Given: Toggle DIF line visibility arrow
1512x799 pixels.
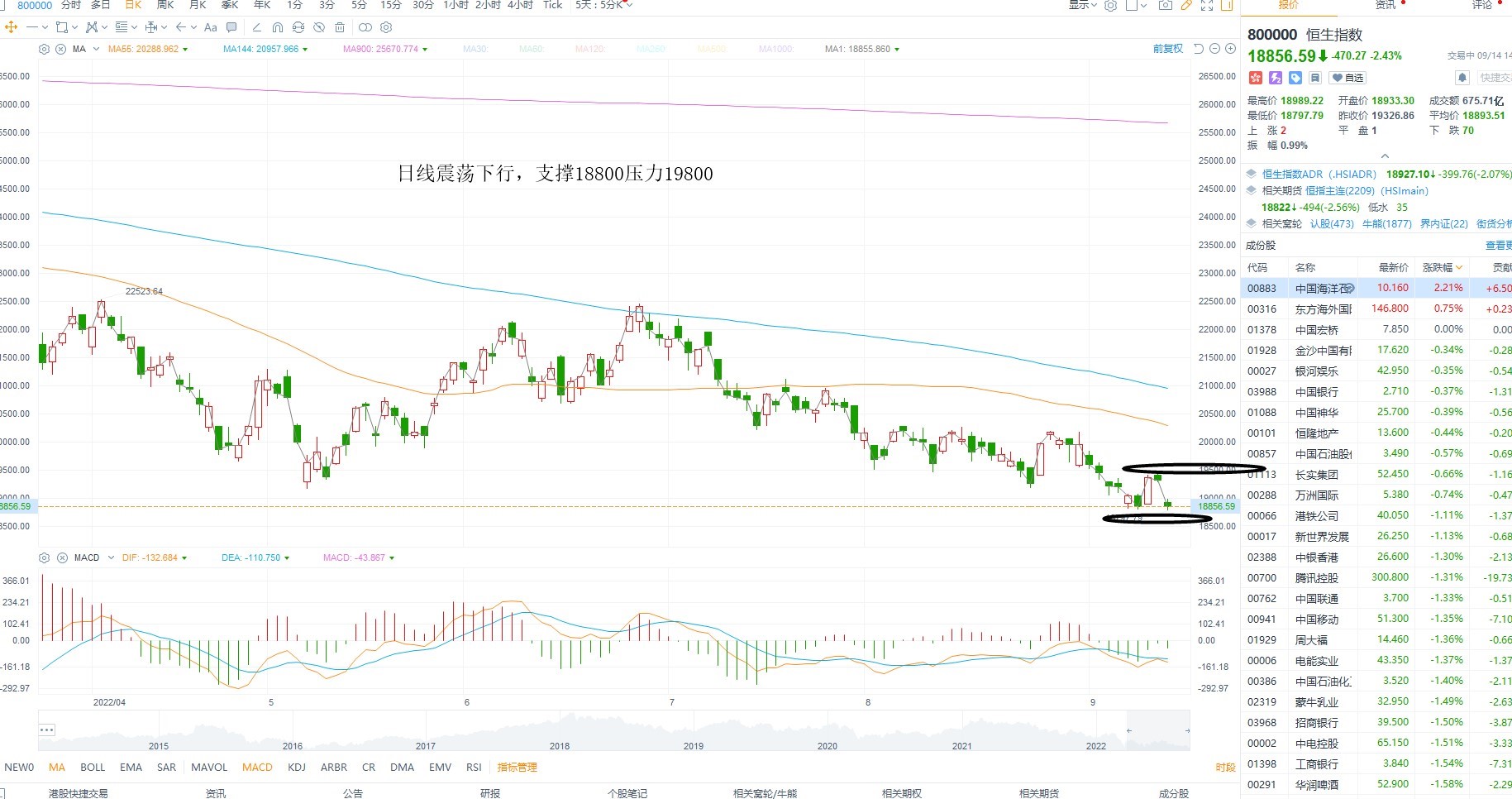Looking at the screenshot, I should [184, 558].
